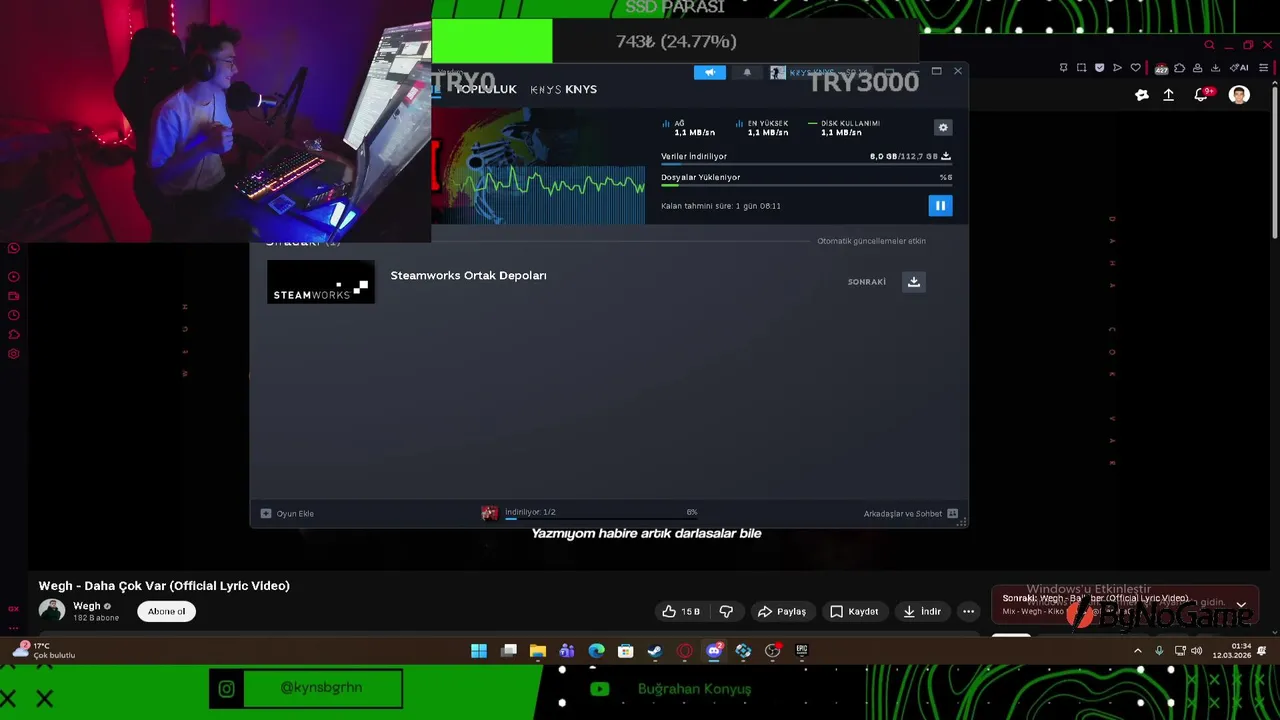Pause the Steam download
Screen dimensions: 1280x720
[x=940, y=205]
